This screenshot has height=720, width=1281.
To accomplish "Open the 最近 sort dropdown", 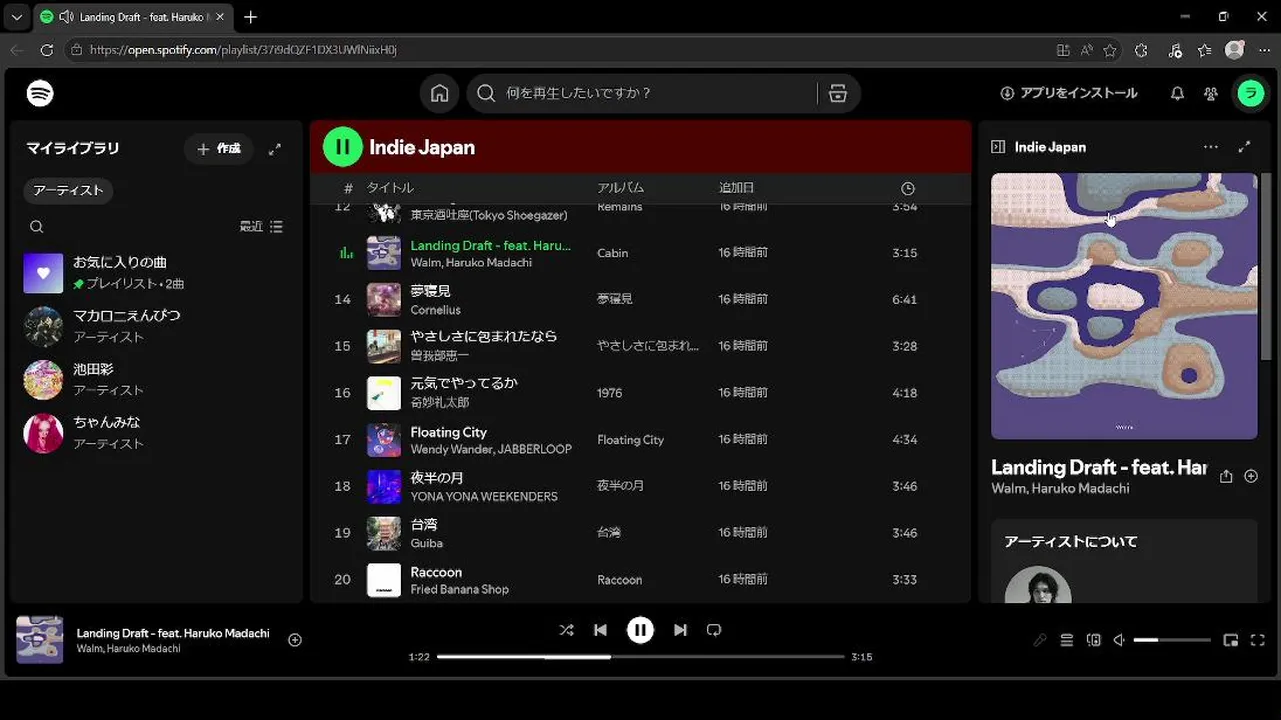I will 262,227.
